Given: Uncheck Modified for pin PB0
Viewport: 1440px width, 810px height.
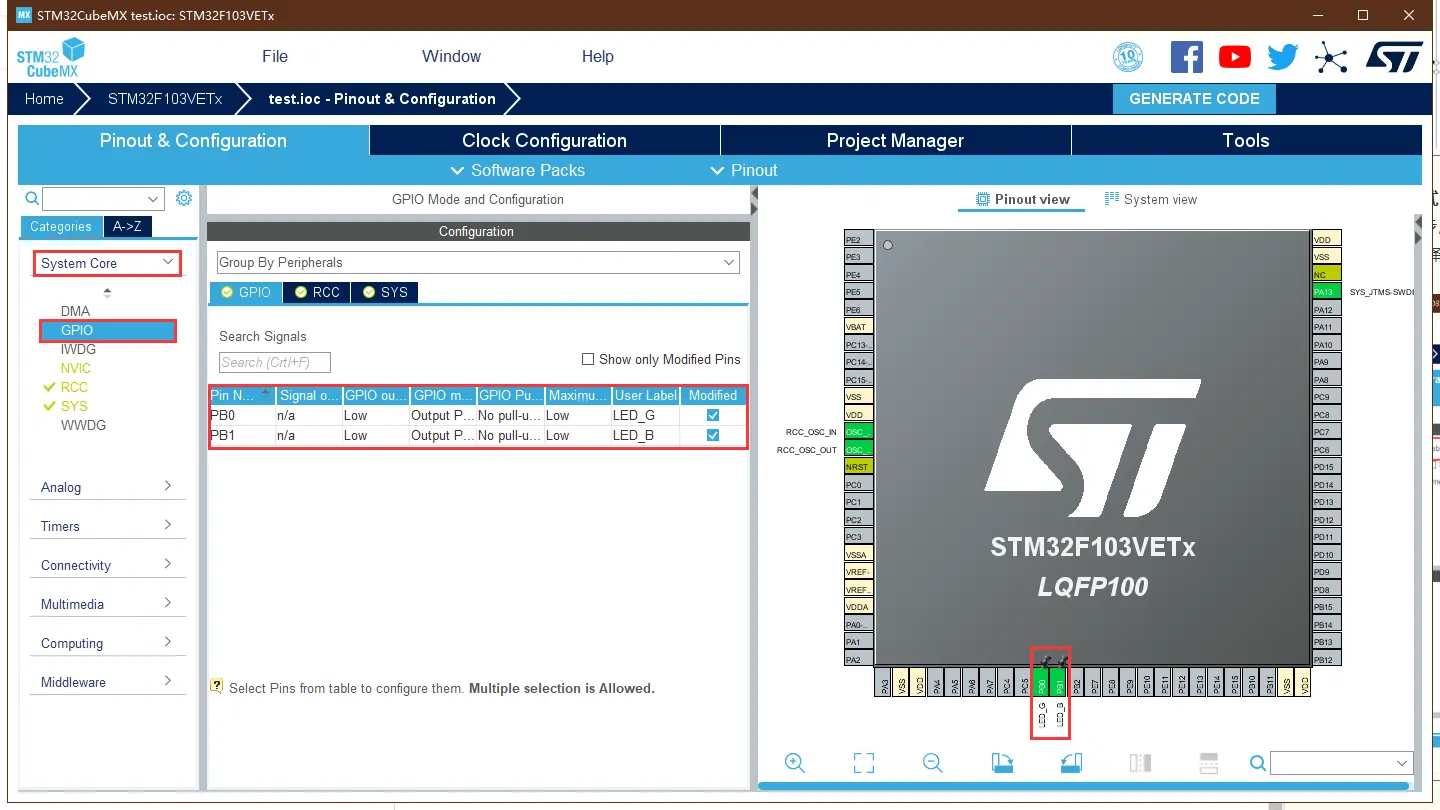Looking at the screenshot, I should click(x=712, y=414).
